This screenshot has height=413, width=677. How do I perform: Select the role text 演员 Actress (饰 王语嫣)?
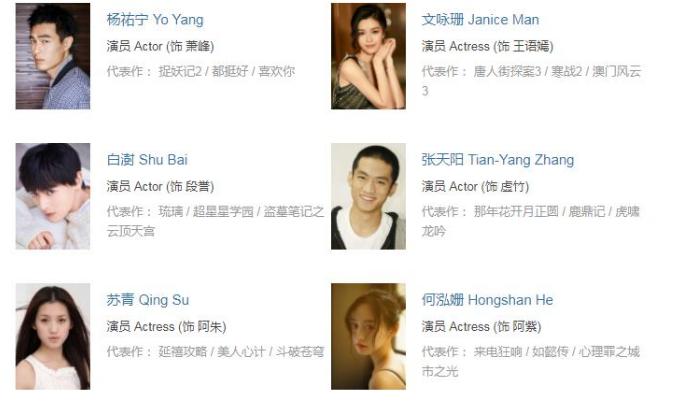(x=487, y=47)
